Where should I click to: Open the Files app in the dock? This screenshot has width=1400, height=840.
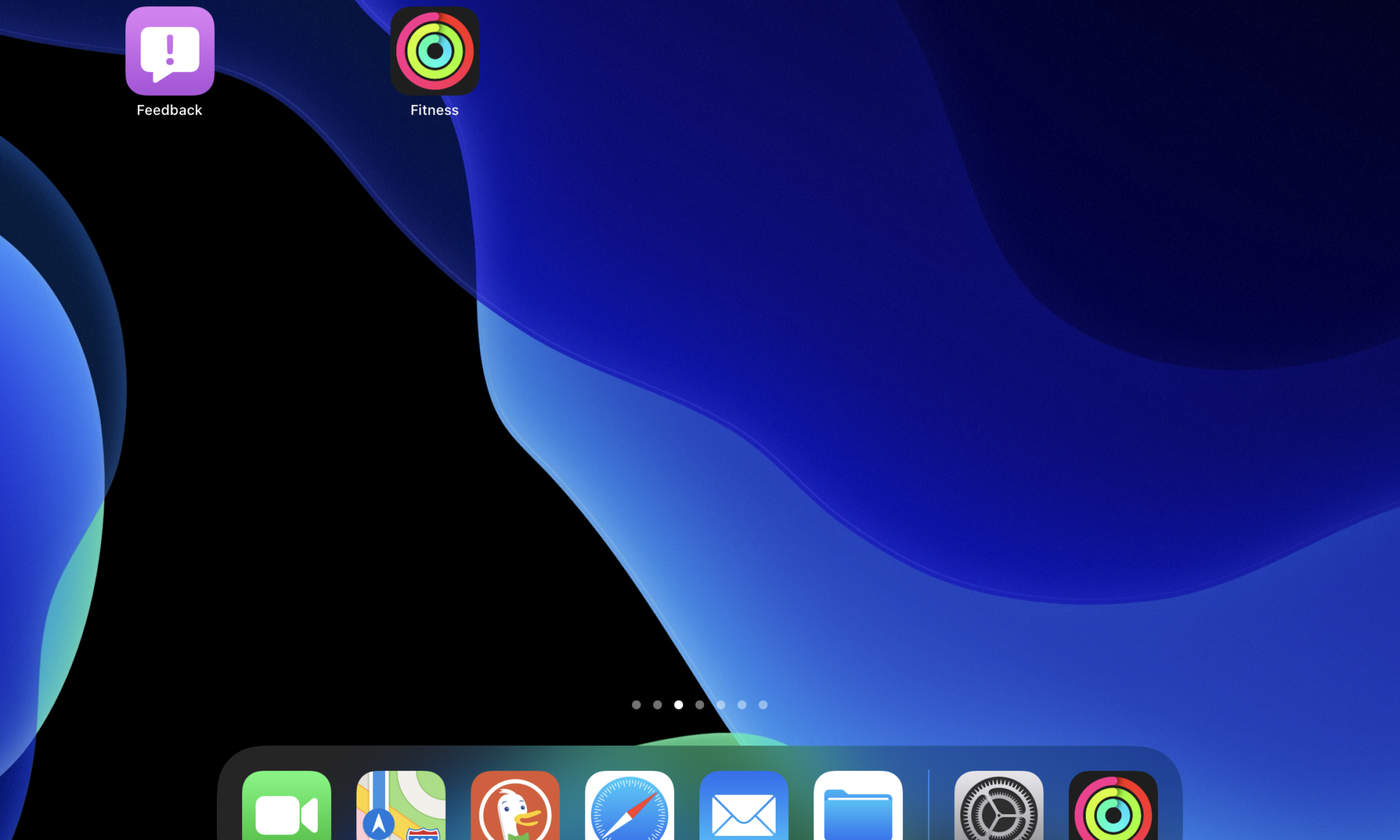tap(858, 805)
